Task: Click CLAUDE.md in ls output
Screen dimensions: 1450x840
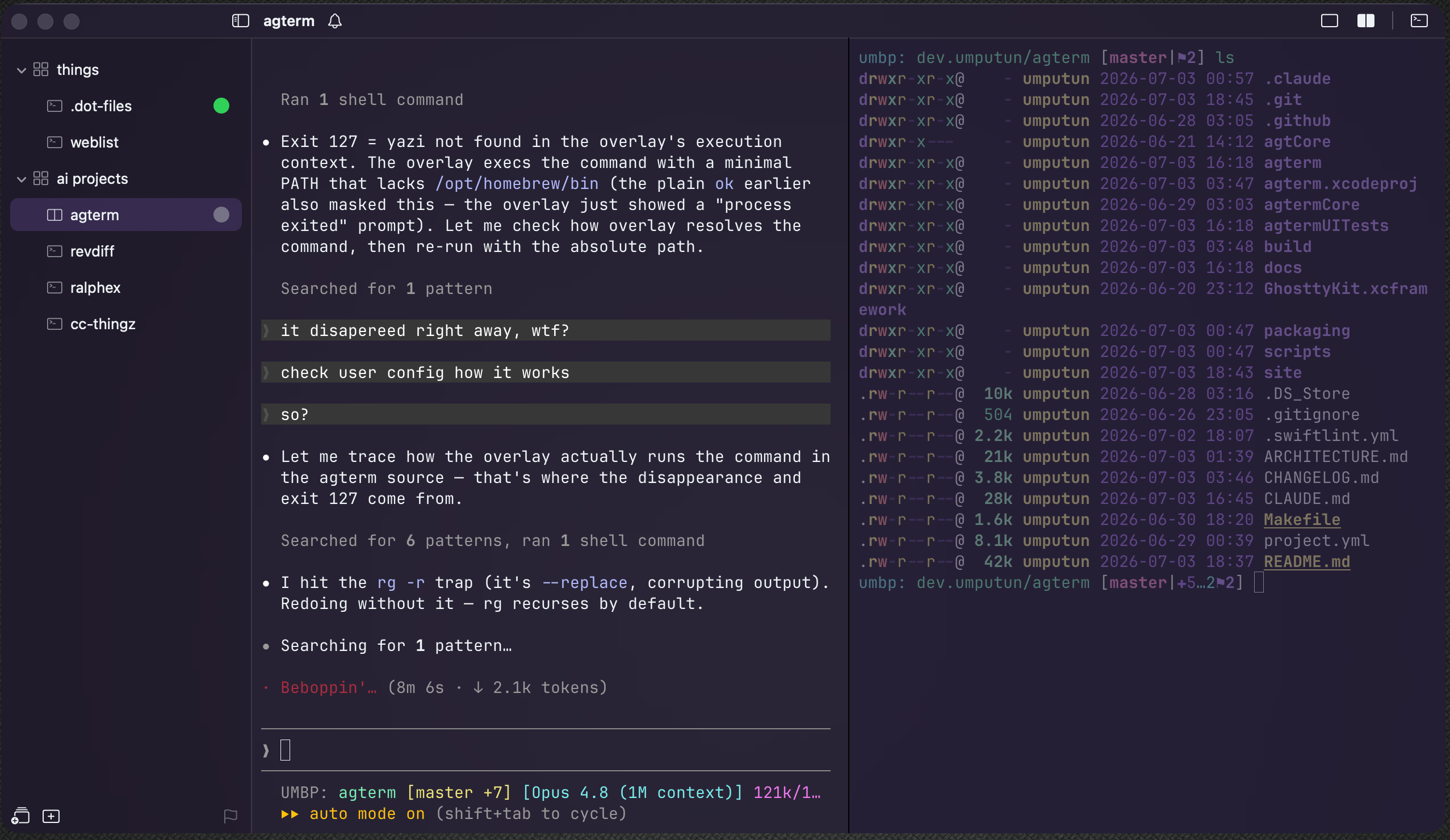Action: [1306, 498]
